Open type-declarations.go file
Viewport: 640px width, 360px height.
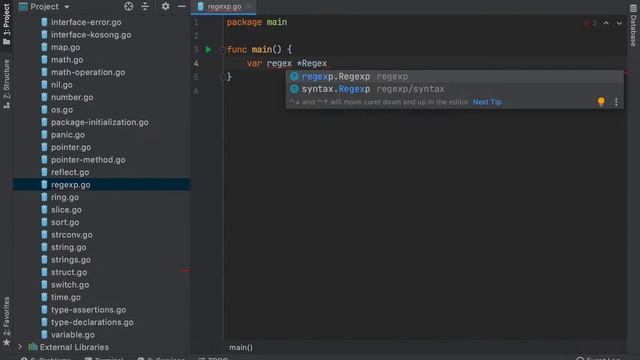coord(92,322)
